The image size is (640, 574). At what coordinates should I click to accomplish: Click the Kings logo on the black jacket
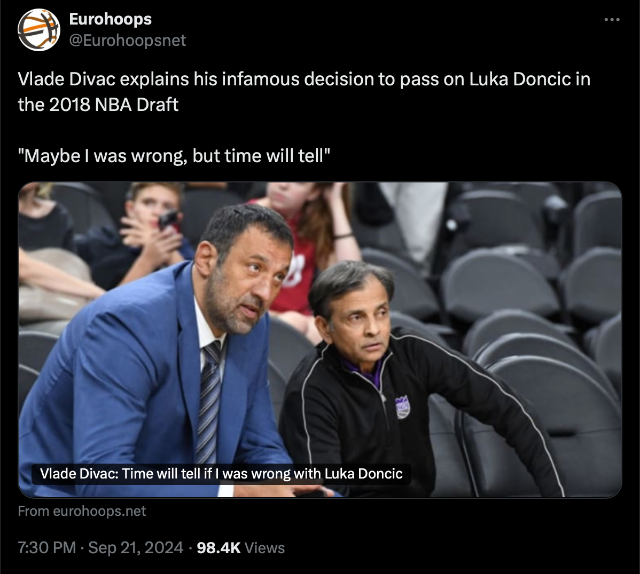402,407
